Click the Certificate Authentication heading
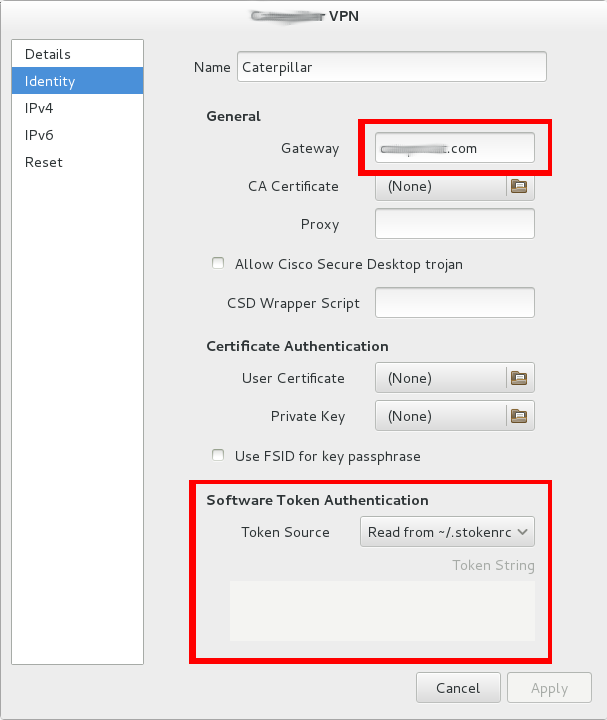 (298, 346)
